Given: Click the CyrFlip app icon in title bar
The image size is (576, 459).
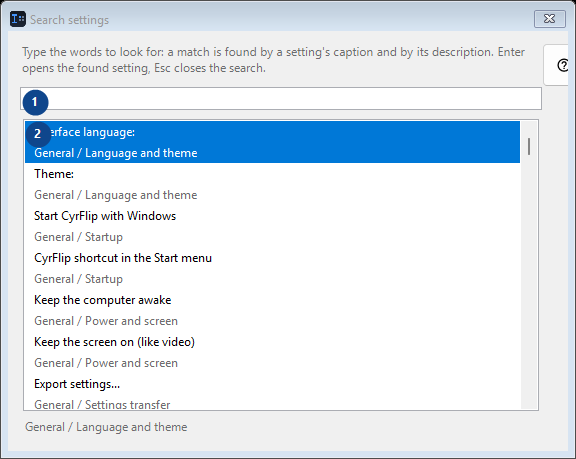Looking at the screenshot, I should [18, 19].
